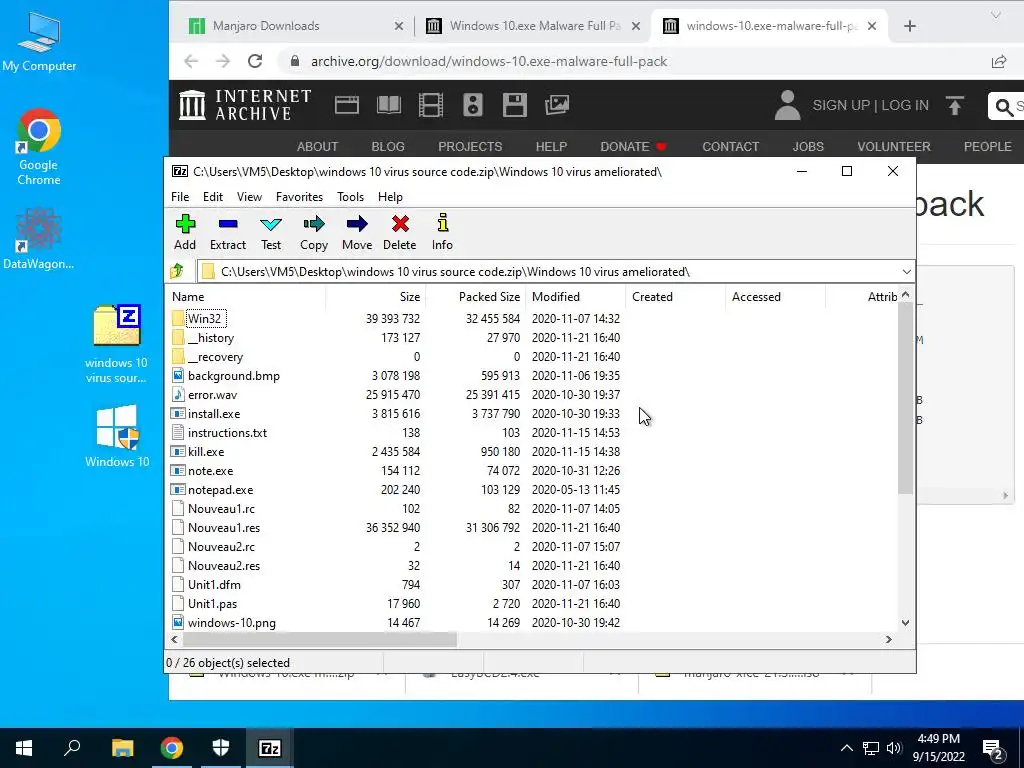The width and height of the screenshot is (1024, 768).
Task: Reload the archive.org page
Action: pyautogui.click(x=255, y=61)
